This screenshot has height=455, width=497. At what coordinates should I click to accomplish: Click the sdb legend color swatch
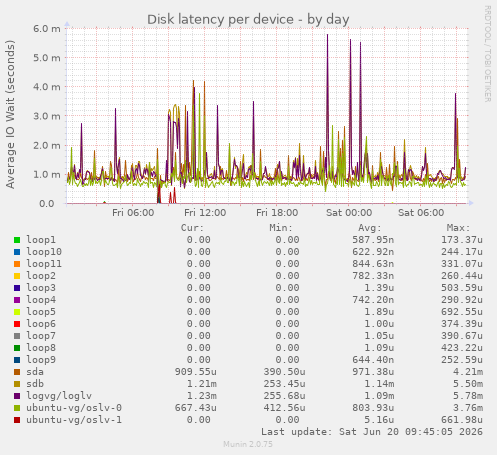pyautogui.click(x=17, y=384)
